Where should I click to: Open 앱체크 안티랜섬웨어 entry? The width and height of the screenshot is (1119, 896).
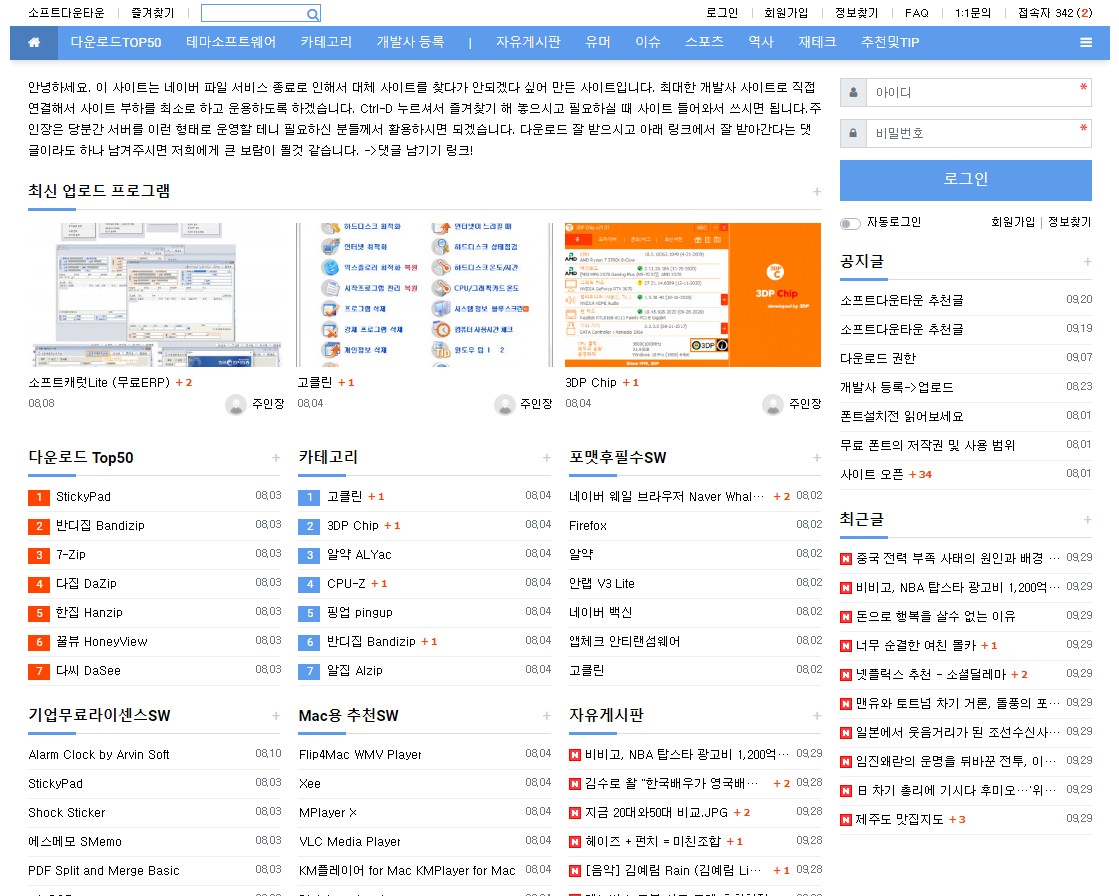click(624, 643)
